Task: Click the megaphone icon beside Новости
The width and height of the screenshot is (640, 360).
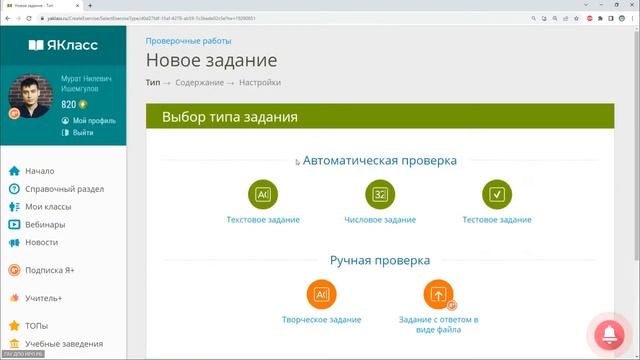Action: 14,242
